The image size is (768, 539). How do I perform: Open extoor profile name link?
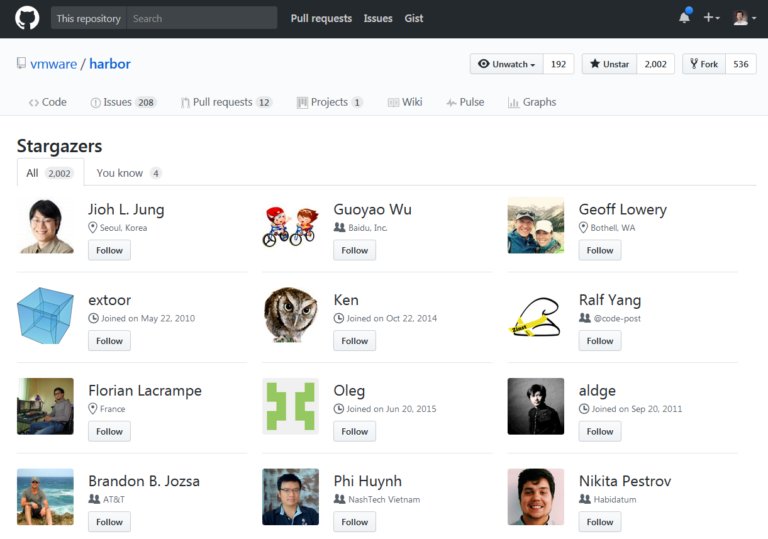[110, 300]
